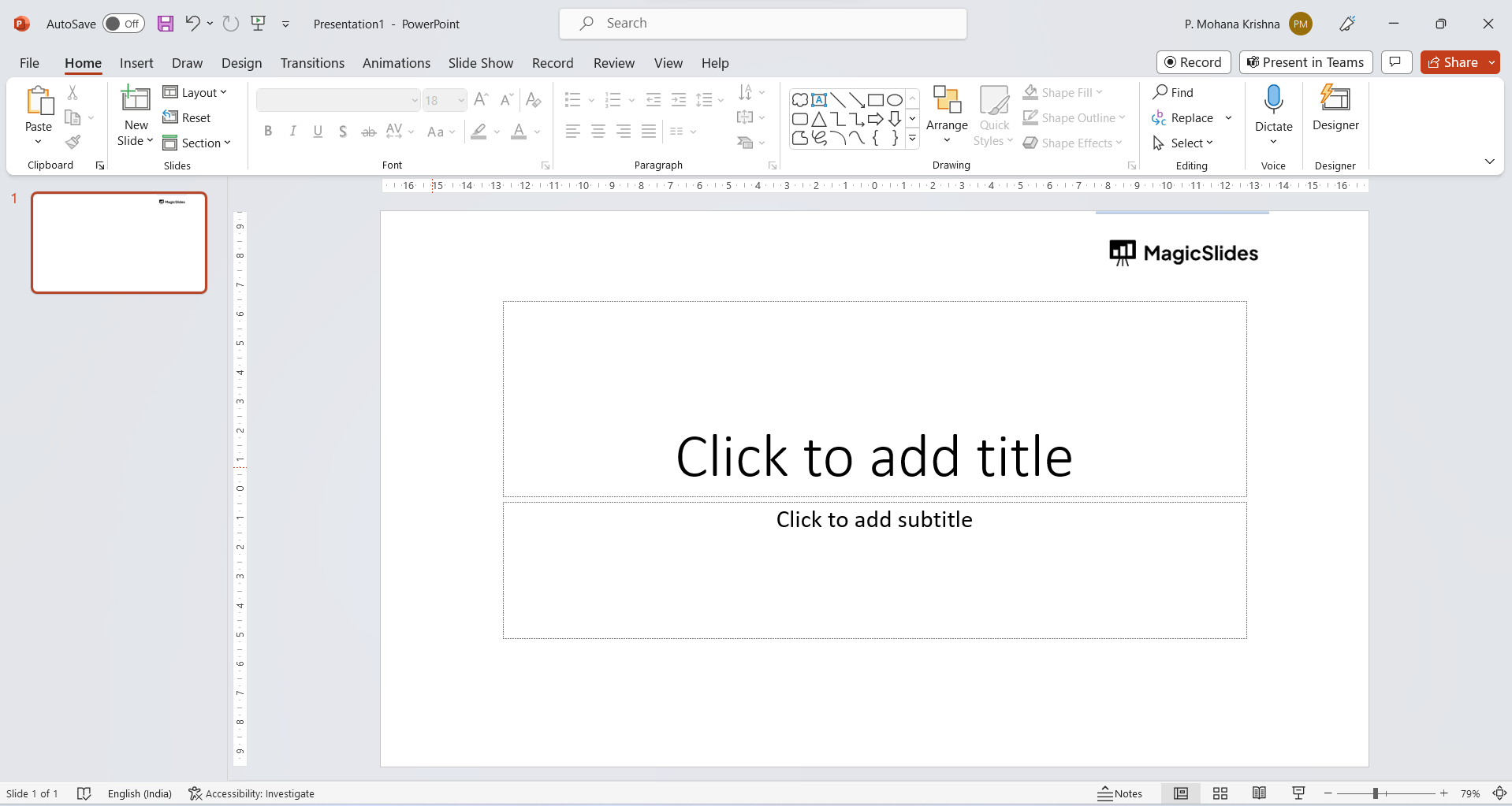Switch to Reading View in status bar
Image resolution: width=1512 pixels, height=806 pixels.
1259,793
